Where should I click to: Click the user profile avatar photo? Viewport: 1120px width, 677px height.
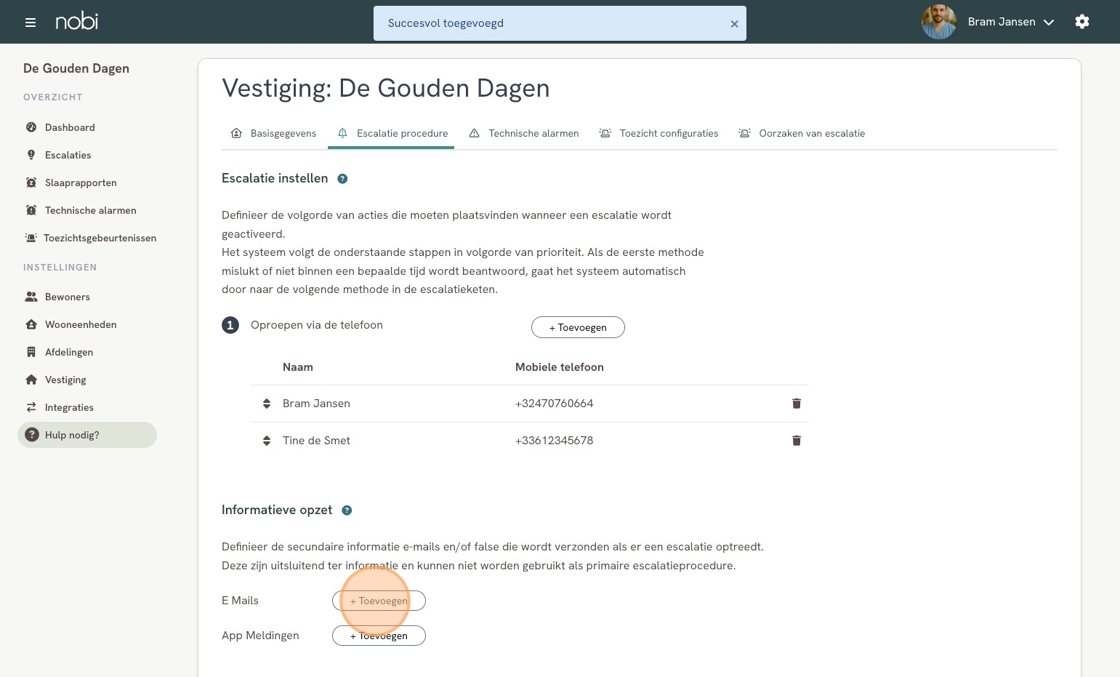pos(938,22)
